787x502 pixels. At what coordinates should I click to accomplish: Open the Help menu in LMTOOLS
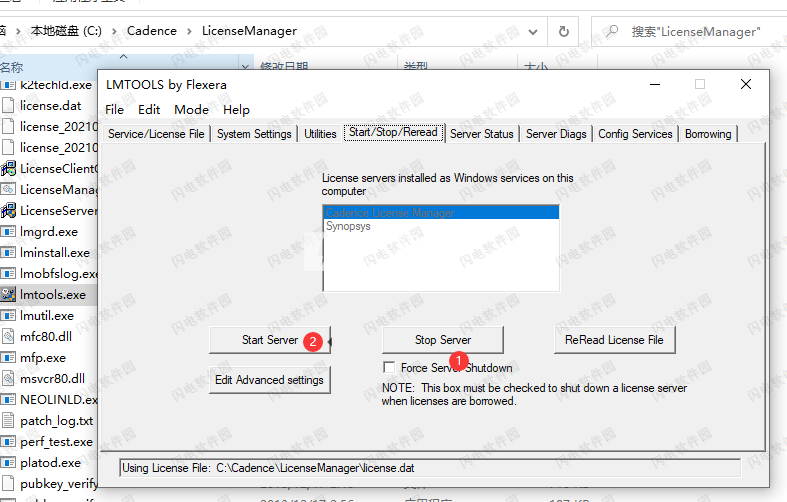coord(236,109)
